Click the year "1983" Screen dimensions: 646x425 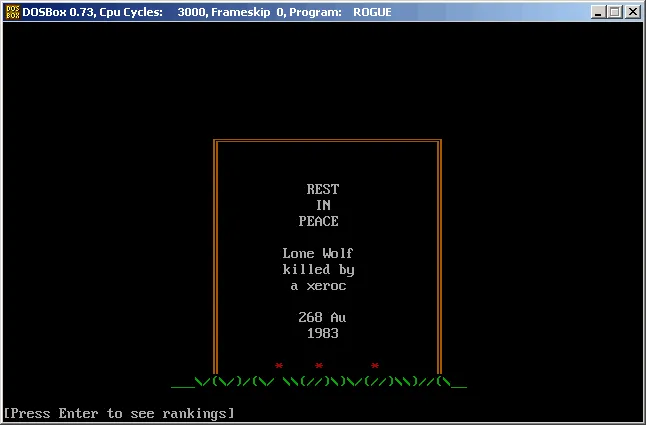pyautogui.click(x=323, y=333)
